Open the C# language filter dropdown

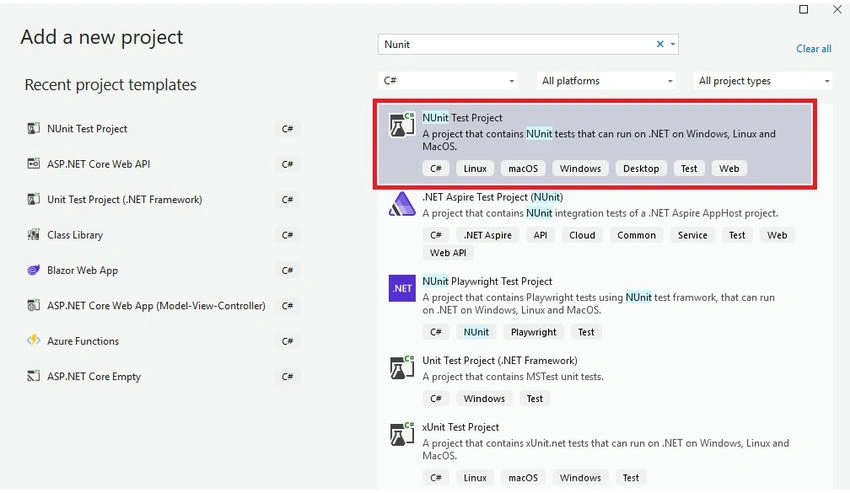447,81
